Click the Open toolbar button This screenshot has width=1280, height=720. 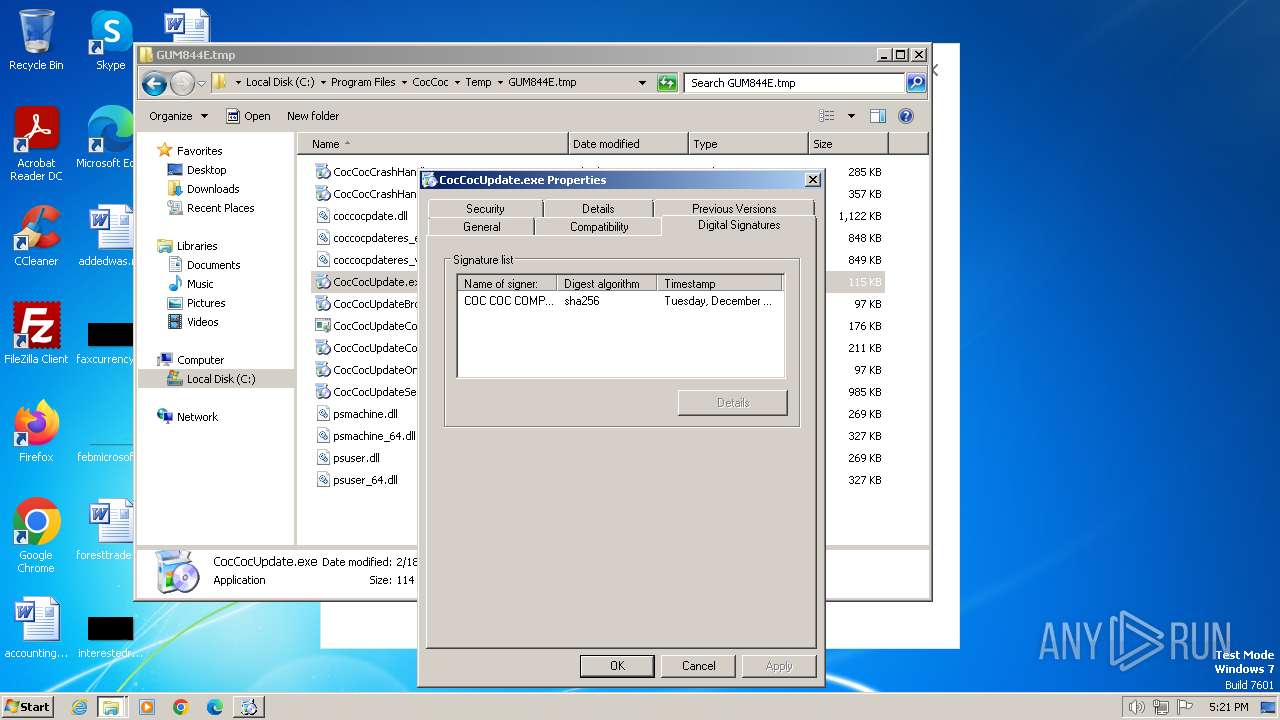click(248, 116)
